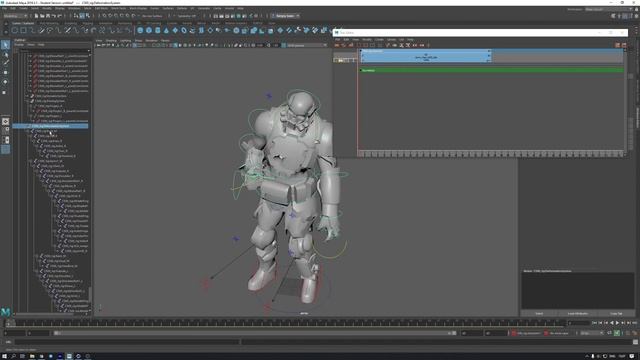Open the Library menu in Trax Editor
The image size is (640, 360).
click(x=391, y=40)
